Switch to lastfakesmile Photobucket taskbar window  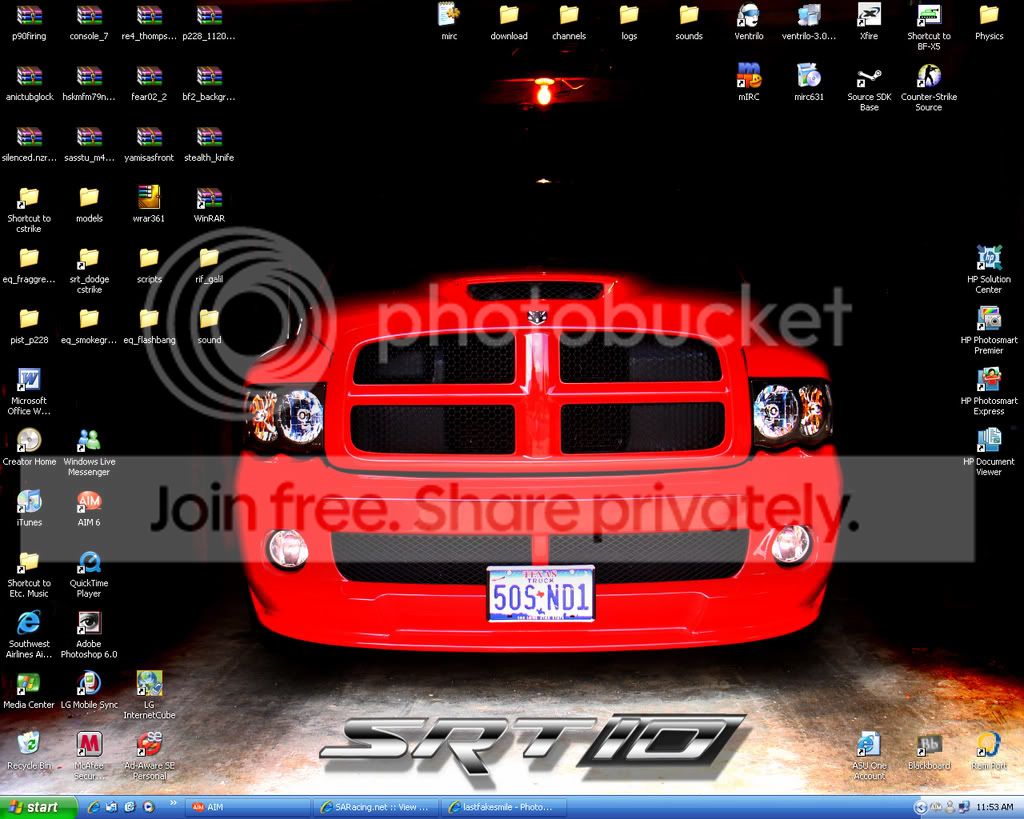[504, 807]
